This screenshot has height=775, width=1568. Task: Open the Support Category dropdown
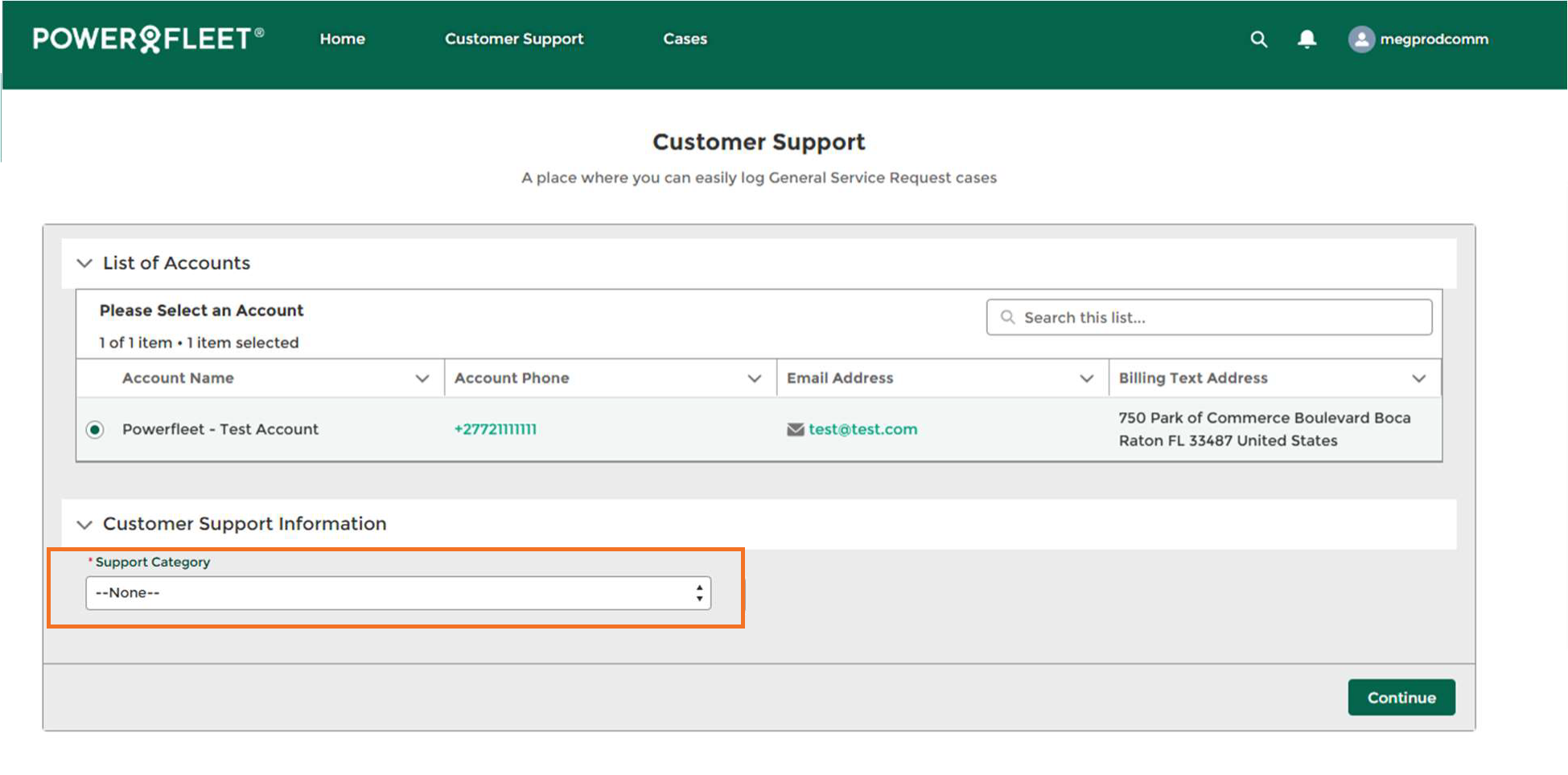click(398, 593)
